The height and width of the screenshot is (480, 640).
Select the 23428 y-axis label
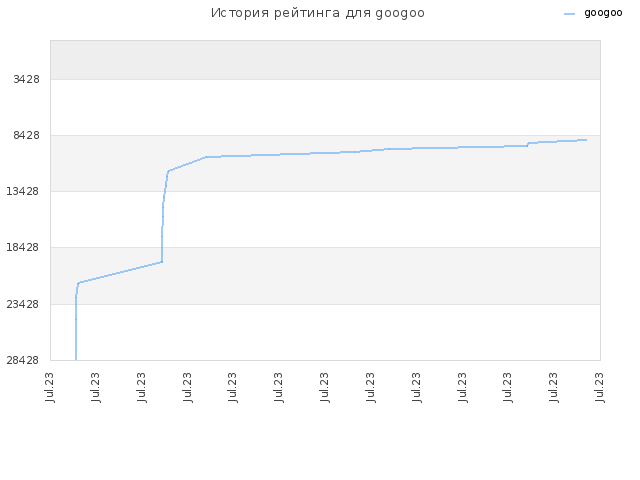click(x=23, y=304)
